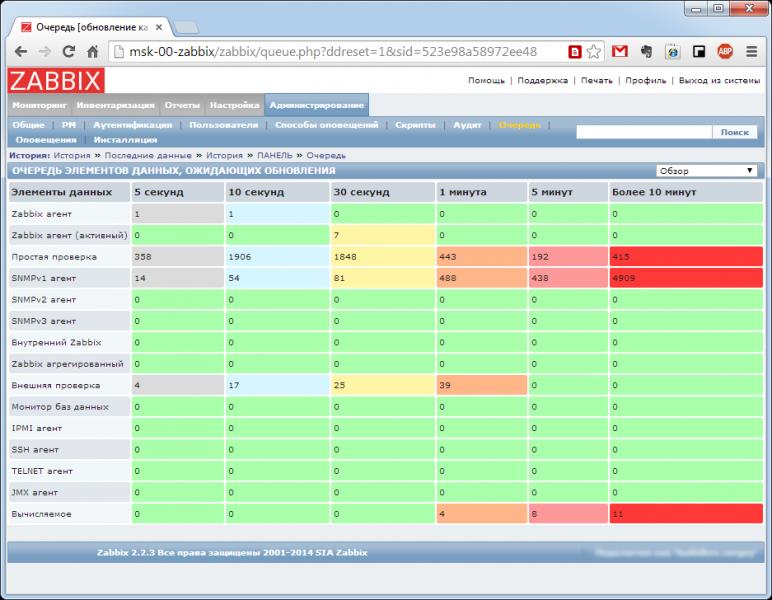The image size is (772, 600).
Task: Click Внешняя проверка 30 секунд value 25
Action: tap(383, 385)
